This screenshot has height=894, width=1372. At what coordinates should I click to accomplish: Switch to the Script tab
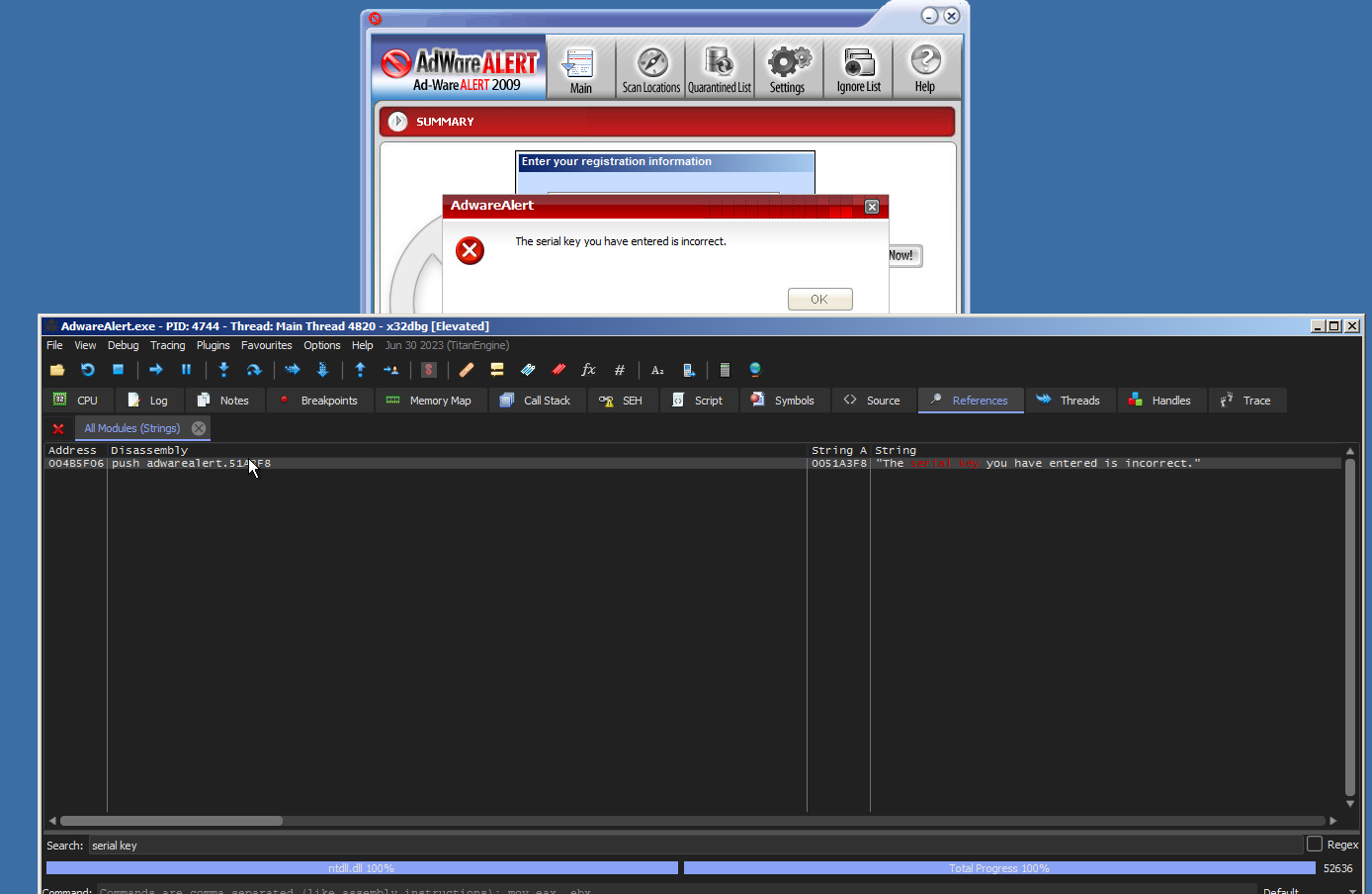pyautogui.click(x=698, y=401)
